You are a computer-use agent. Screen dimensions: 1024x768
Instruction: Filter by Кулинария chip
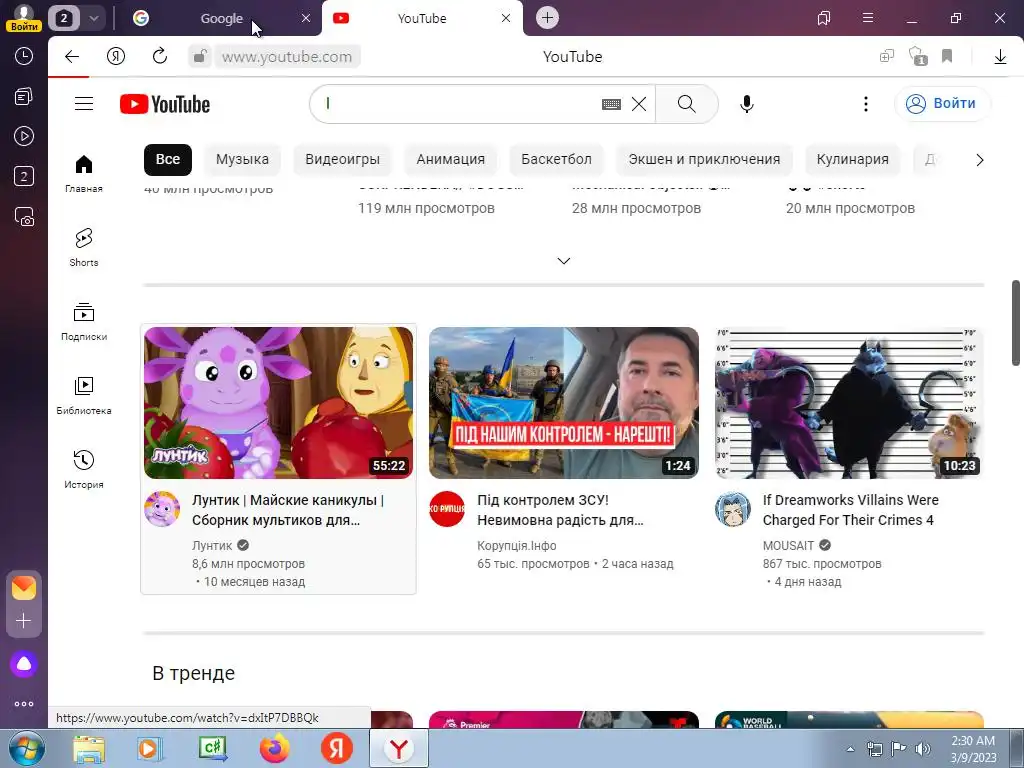coord(852,159)
